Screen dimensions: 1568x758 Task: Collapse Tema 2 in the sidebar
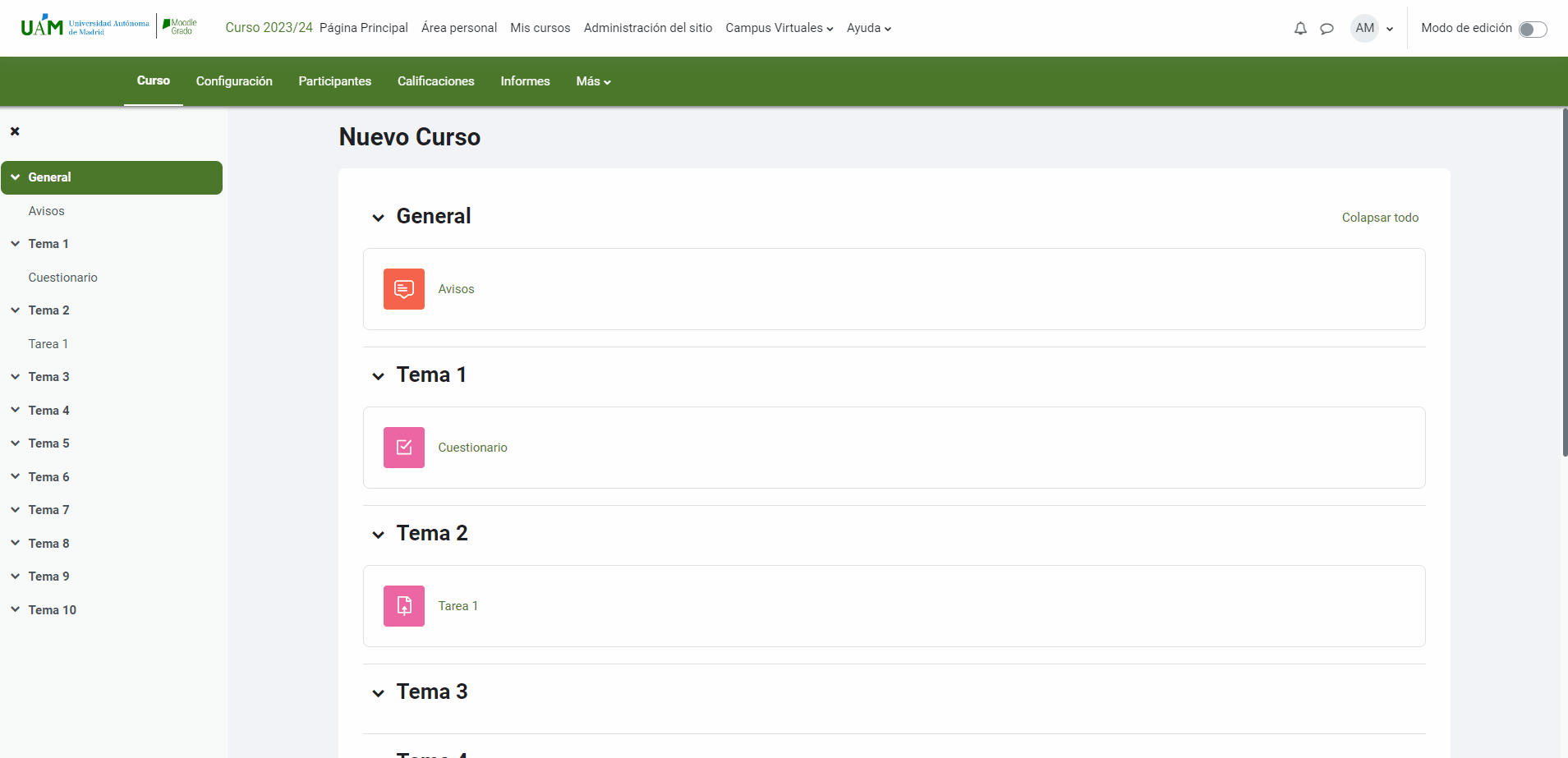coord(14,310)
